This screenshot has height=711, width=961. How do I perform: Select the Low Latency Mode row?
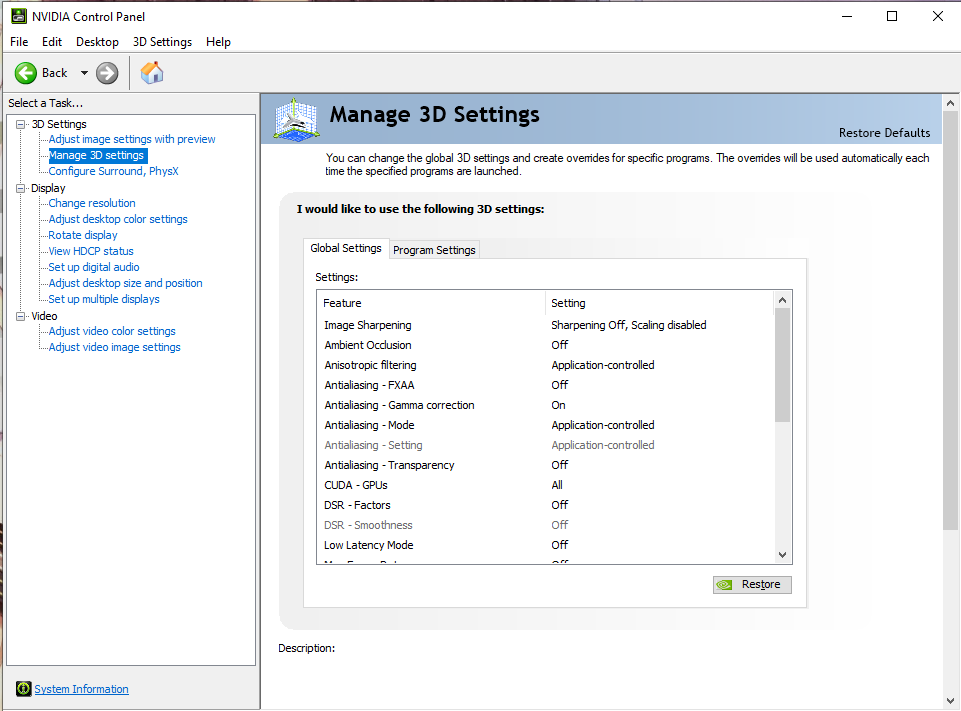point(545,545)
